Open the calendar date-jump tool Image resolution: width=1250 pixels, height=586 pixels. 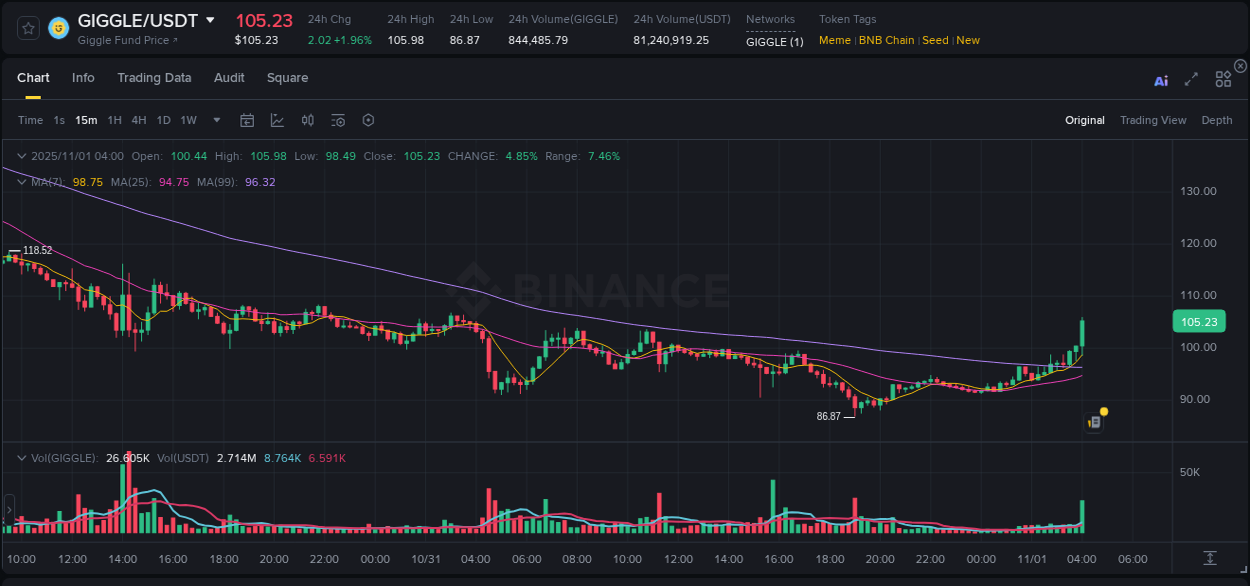(x=247, y=120)
